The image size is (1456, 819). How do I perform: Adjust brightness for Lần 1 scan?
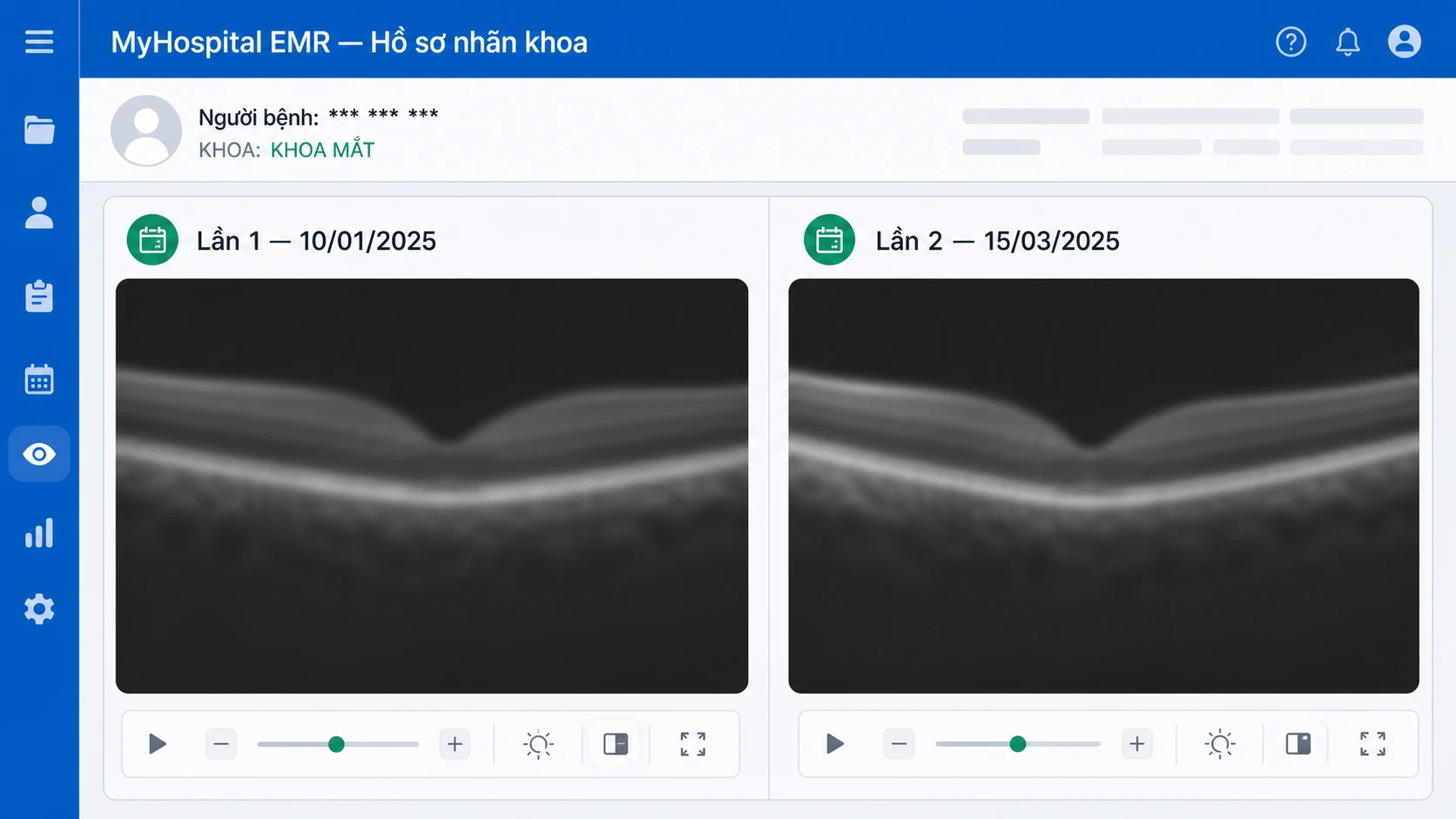pos(538,744)
